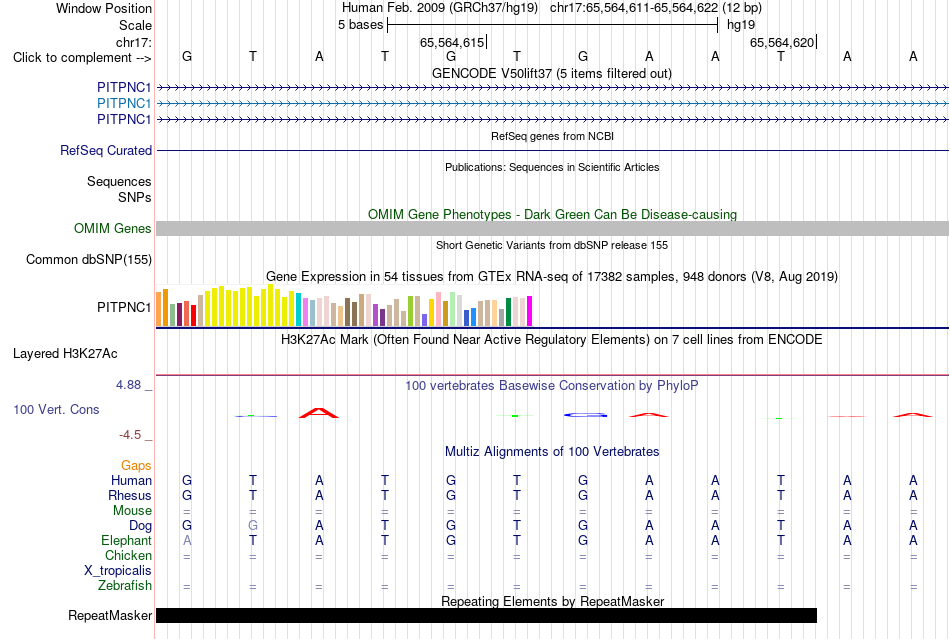The height and width of the screenshot is (639, 950).
Task: Click the gray OMIM Genes bar
Action: click(x=553, y=228)
